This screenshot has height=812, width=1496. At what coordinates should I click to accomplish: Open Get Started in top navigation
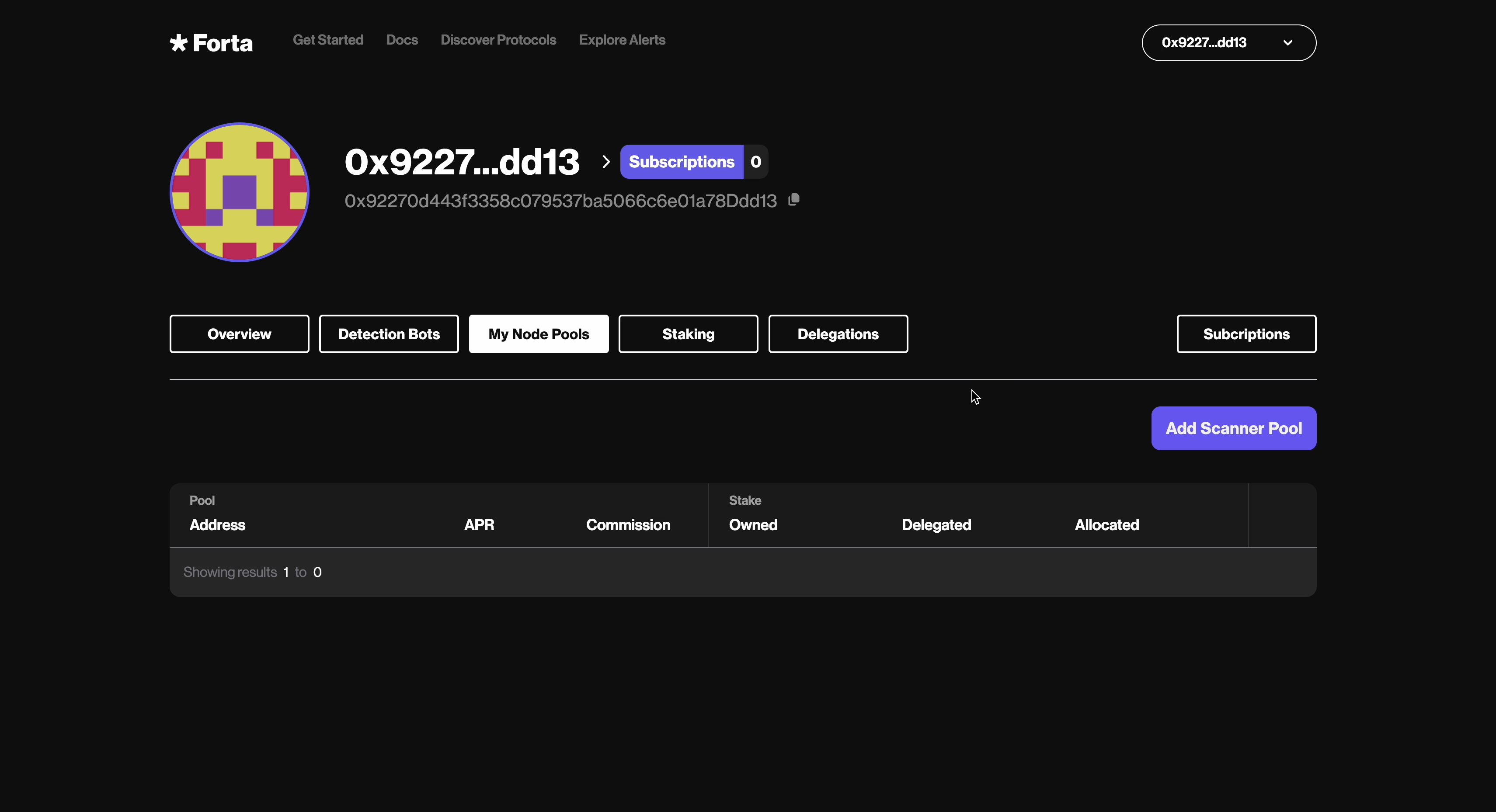coord(328,40)
